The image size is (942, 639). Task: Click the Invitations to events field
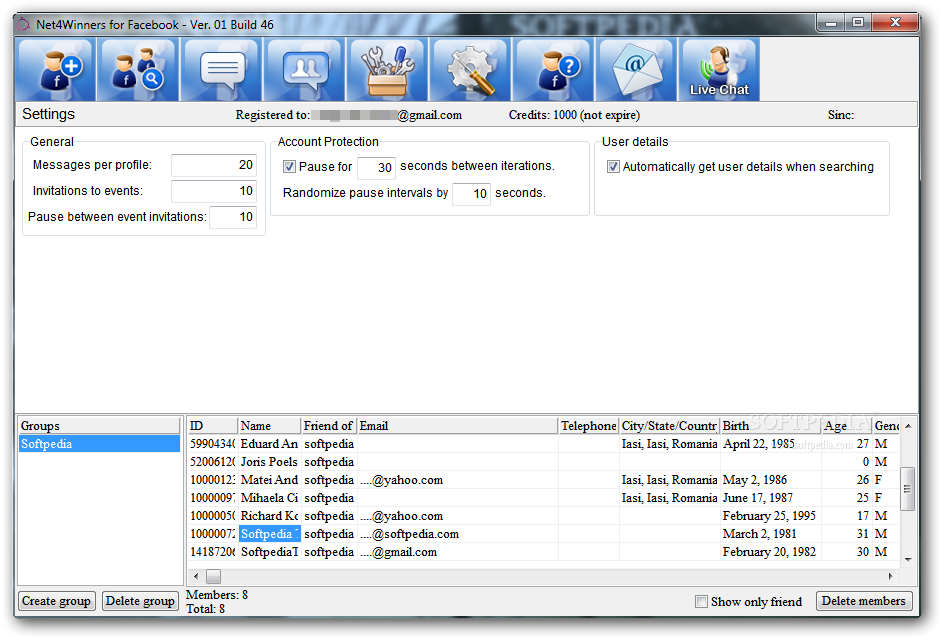tap(214, 191)
